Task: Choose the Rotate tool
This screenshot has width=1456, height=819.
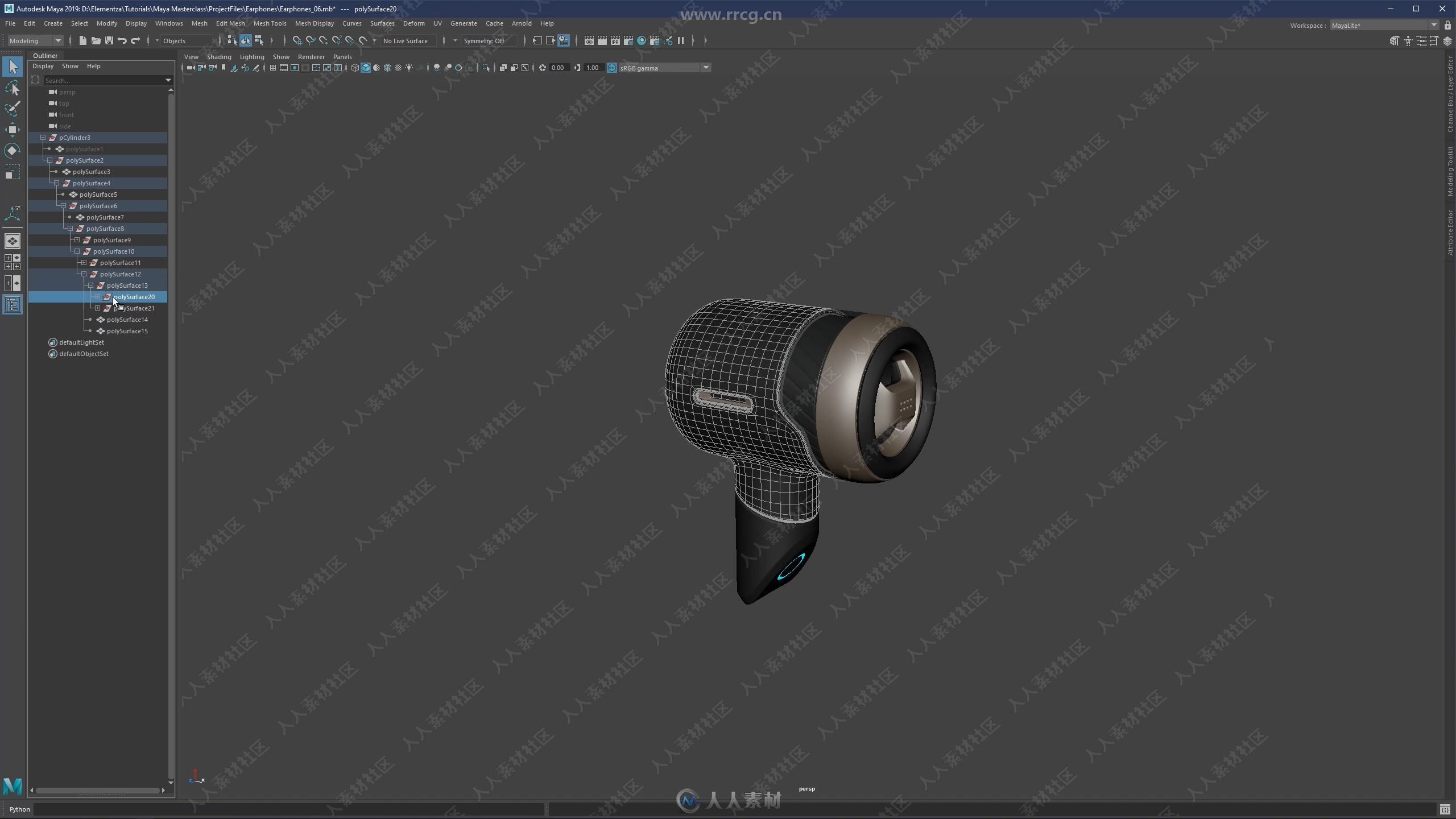Action: click(12, 150)
